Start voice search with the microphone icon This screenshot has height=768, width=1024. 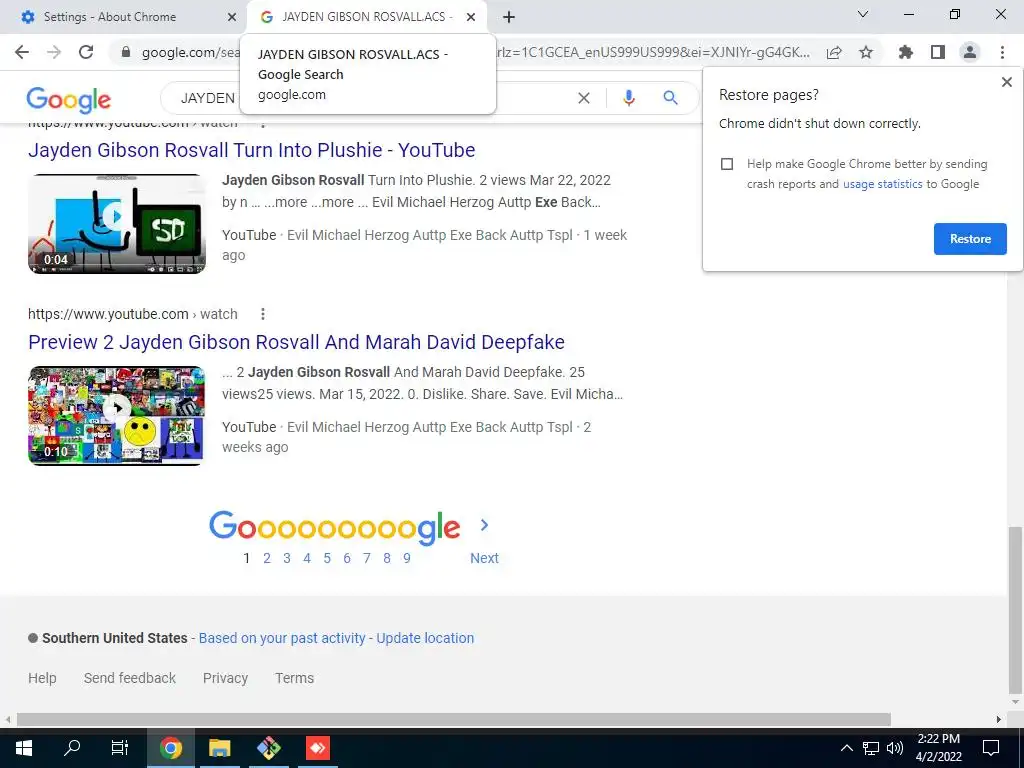[629, 98]
